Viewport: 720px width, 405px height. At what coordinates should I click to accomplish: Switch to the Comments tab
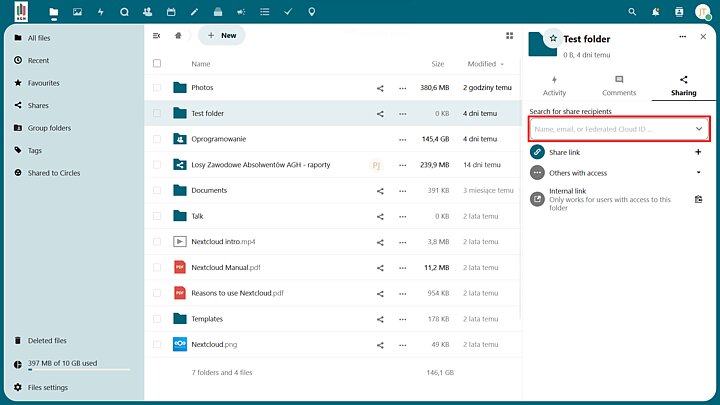click(x=619, y=86)
